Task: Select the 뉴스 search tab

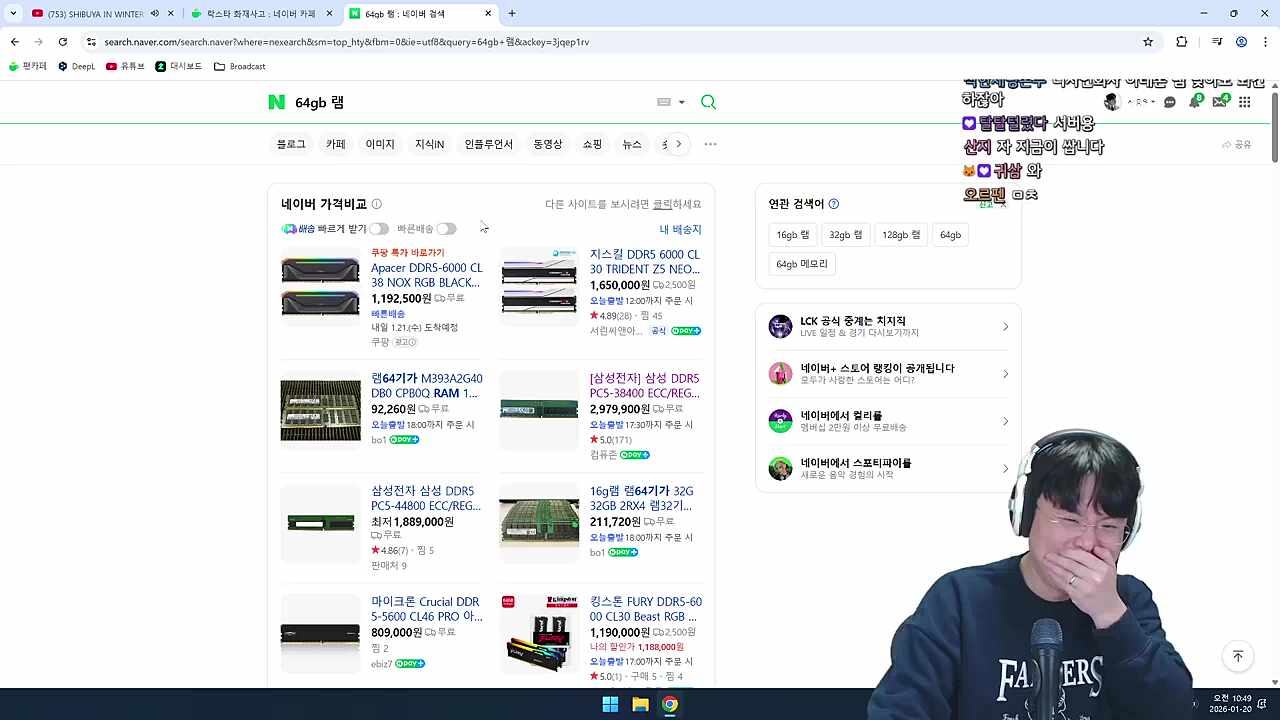Action: click(x=632, y=144)
